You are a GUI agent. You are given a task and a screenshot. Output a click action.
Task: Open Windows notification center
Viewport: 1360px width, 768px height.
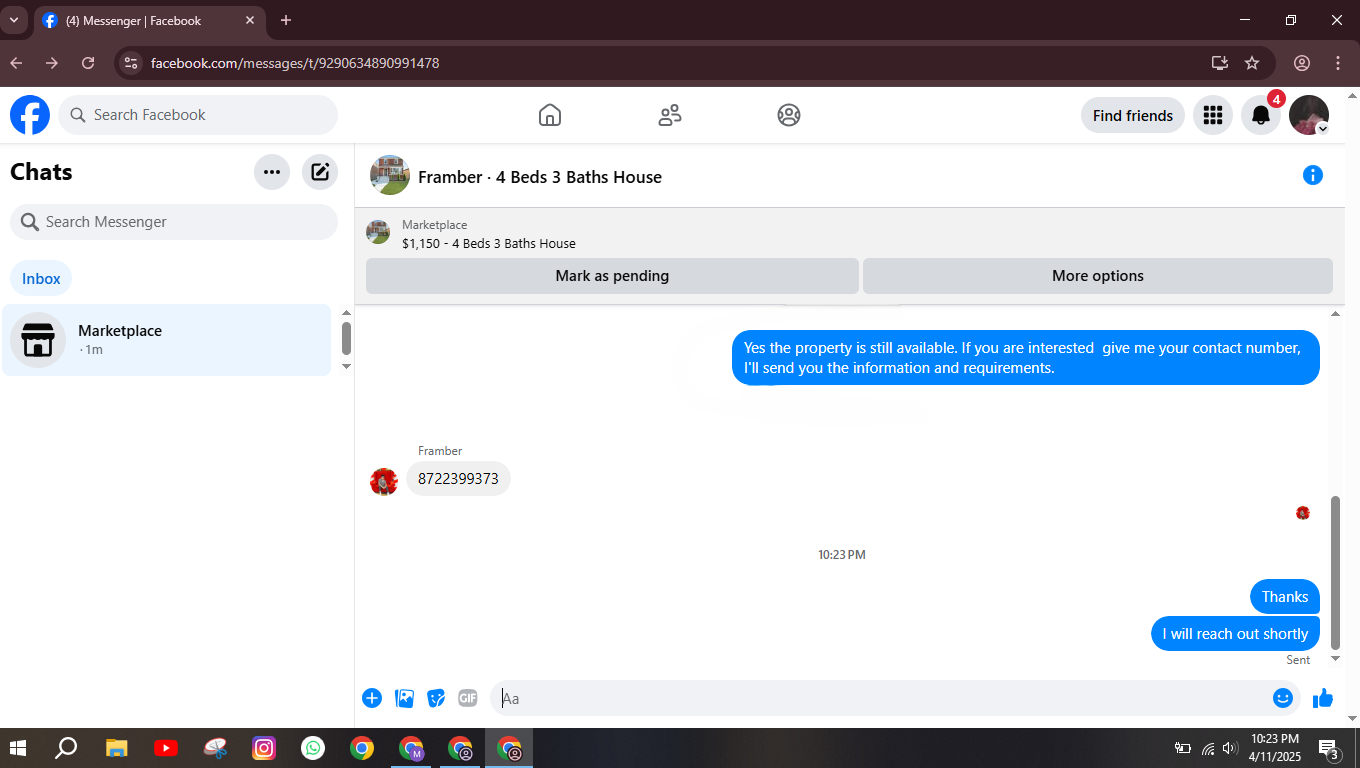pyautogui.click(x=1329, y=749)
